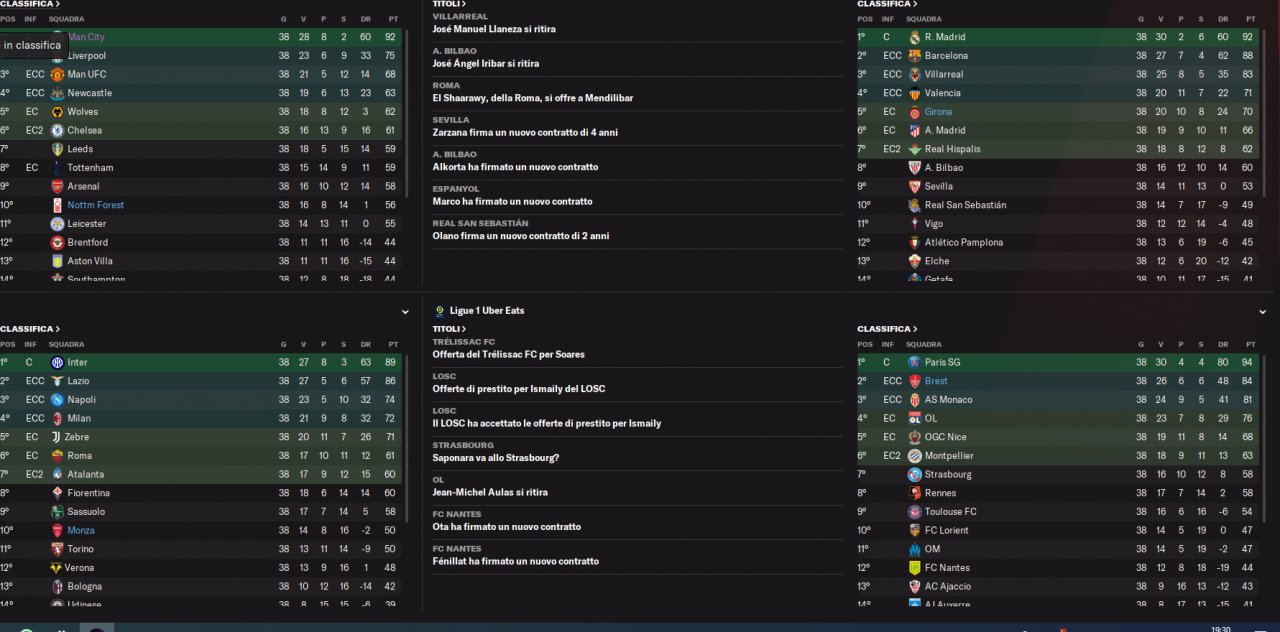Expand the chevron above the Serie A table
Image resolution: width=1280 pixels, height=632 pixels.
point(405,312)
